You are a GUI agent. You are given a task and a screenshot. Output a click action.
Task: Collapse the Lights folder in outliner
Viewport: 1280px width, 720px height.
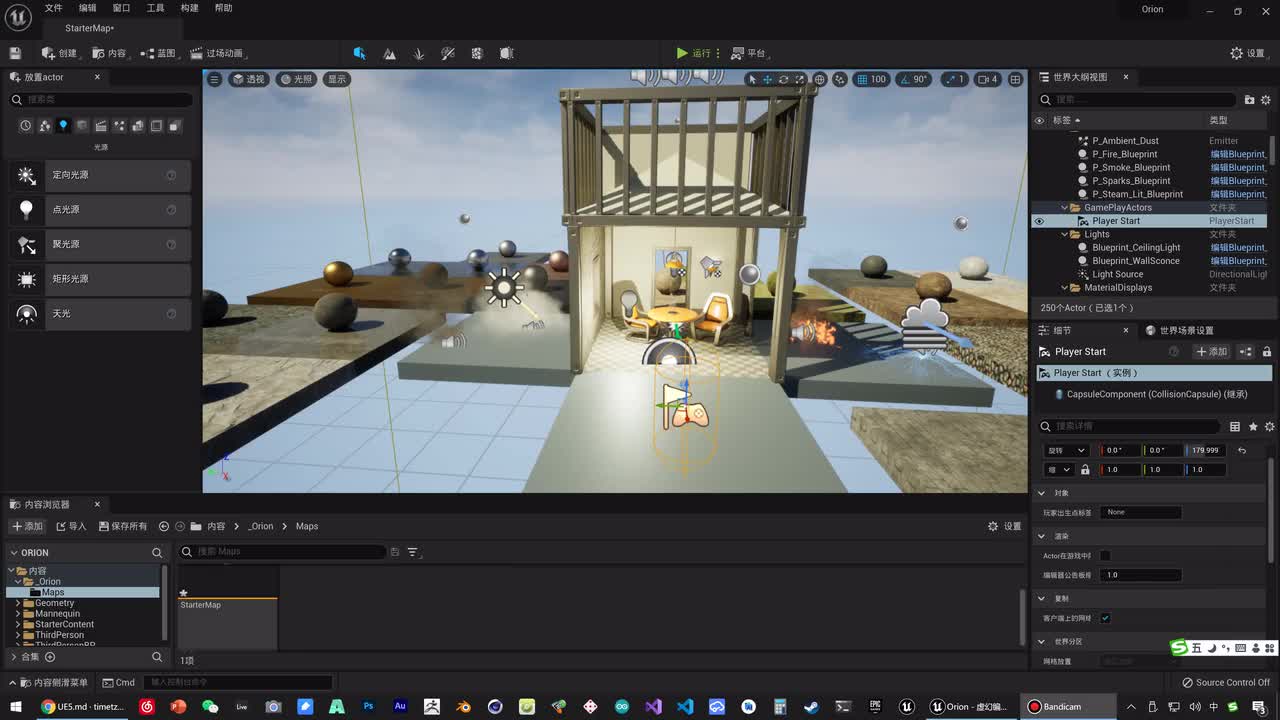point(1064,235)
